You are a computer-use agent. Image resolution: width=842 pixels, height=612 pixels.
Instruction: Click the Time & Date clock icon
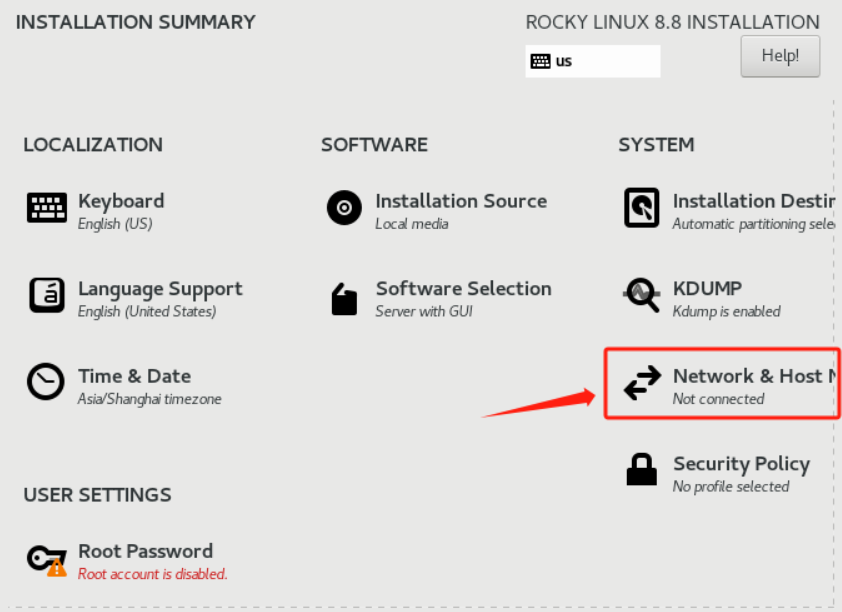tap(46, 383)
